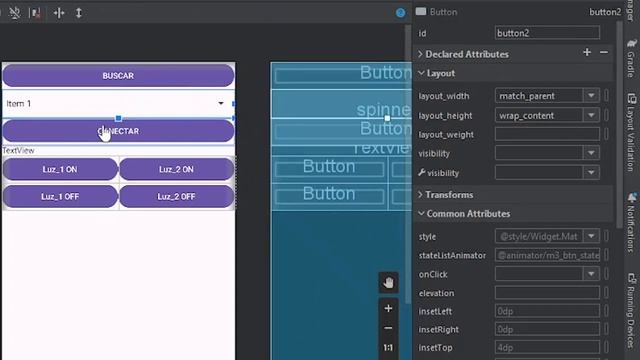
Task: Open the Layout Validation side panel
Action: [631, 132]
